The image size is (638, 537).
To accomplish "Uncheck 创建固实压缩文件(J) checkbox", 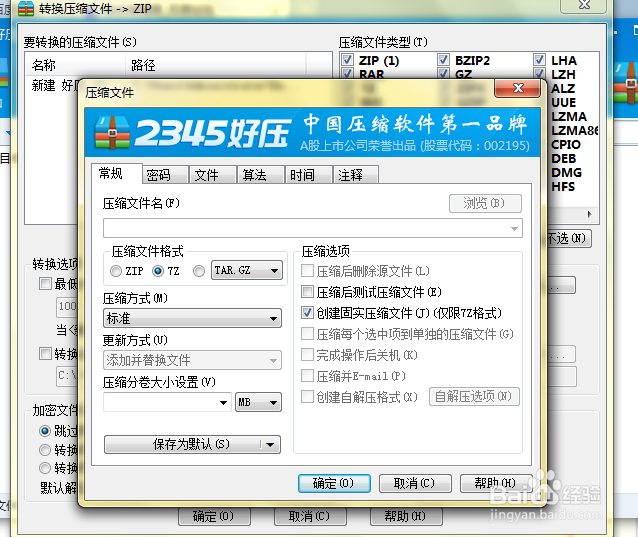I will (x=307, y=312).
